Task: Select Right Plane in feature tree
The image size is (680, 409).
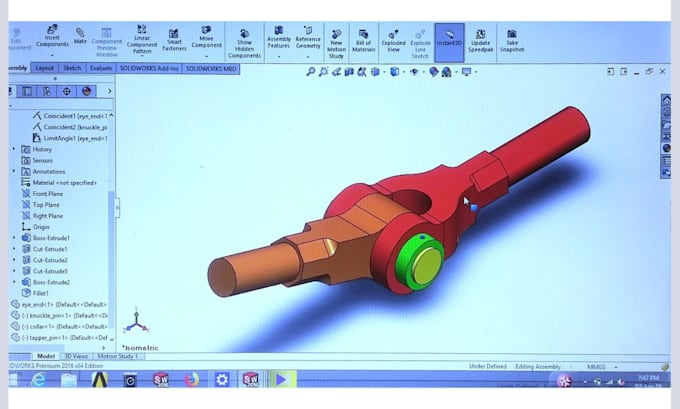Action: (42, 216)
